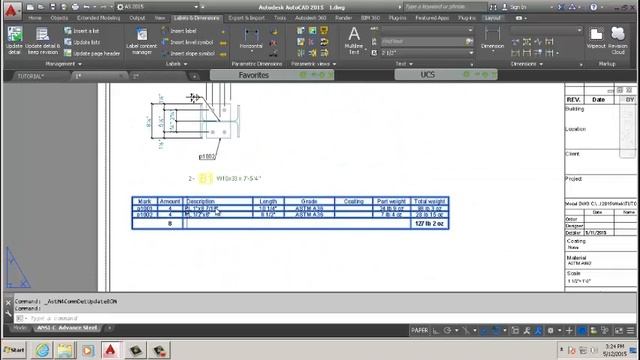The image size is (640, 360).
Task: Switch to the Export & Import ribbon tab
Action: (x=247, y=18)
